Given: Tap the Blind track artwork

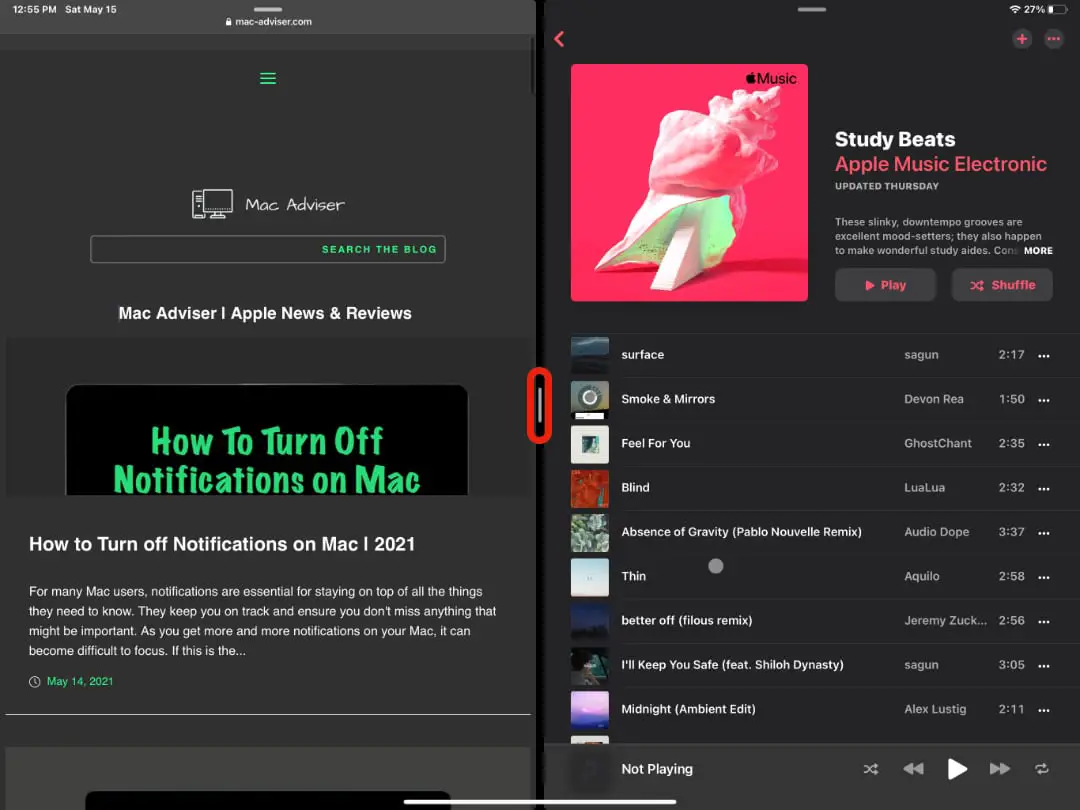Looking at the screenshot, I should (x=590, y=488).
